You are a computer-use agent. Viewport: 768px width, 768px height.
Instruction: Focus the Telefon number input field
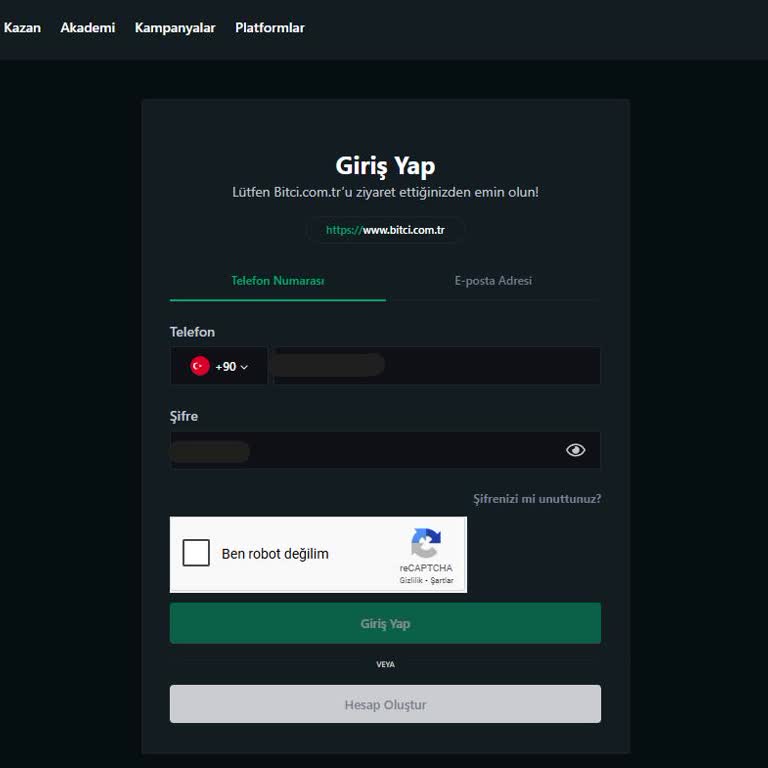pos(437,366)
